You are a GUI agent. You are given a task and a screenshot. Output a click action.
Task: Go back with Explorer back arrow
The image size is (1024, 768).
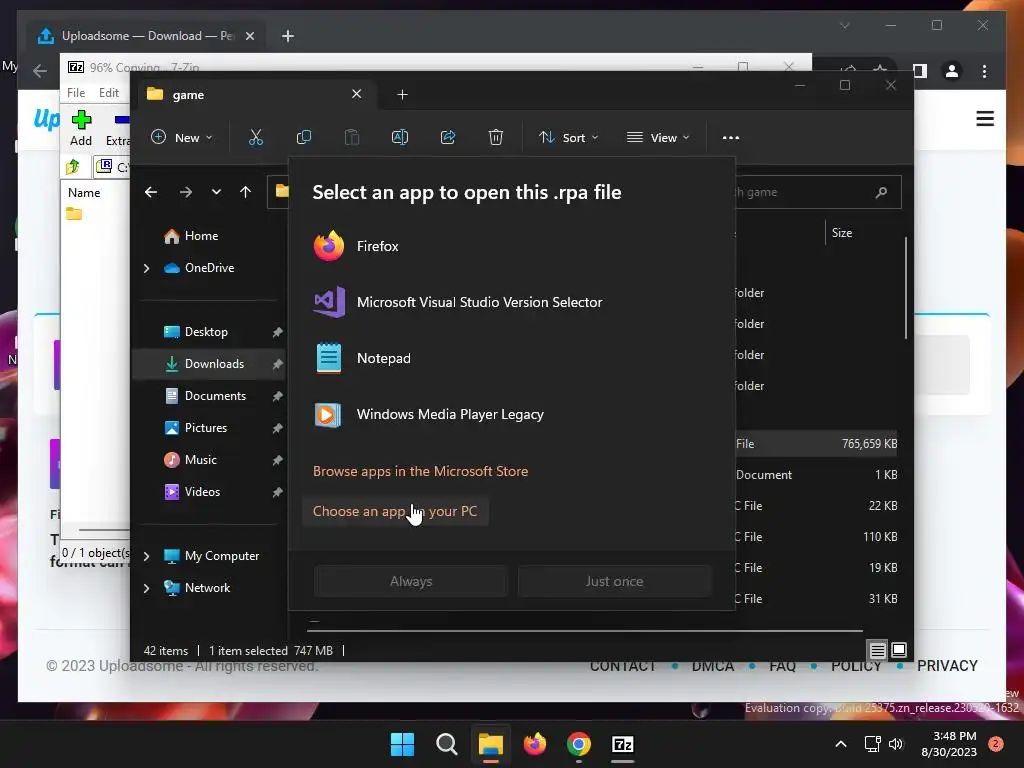(151, 192)
